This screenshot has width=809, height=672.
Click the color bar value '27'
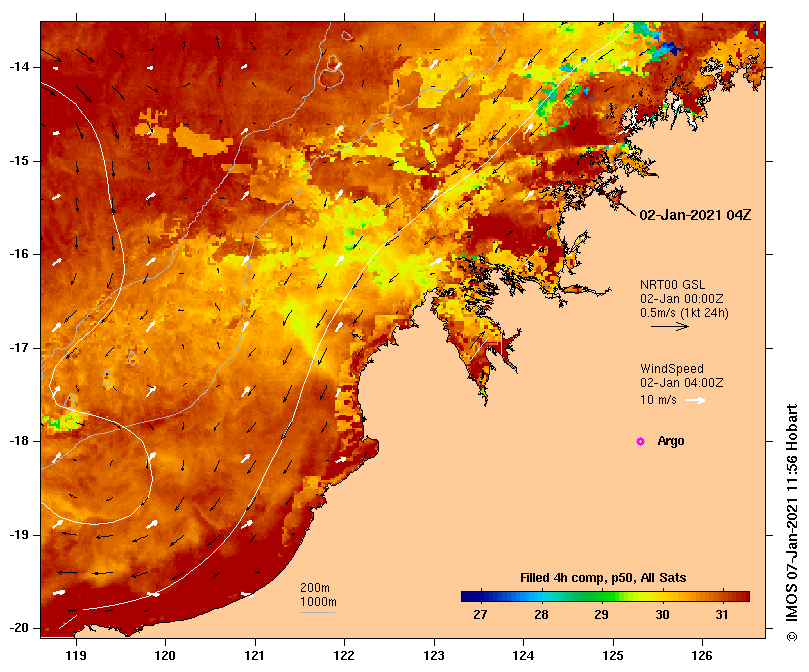pyautogui.click(x=480, y=615)
